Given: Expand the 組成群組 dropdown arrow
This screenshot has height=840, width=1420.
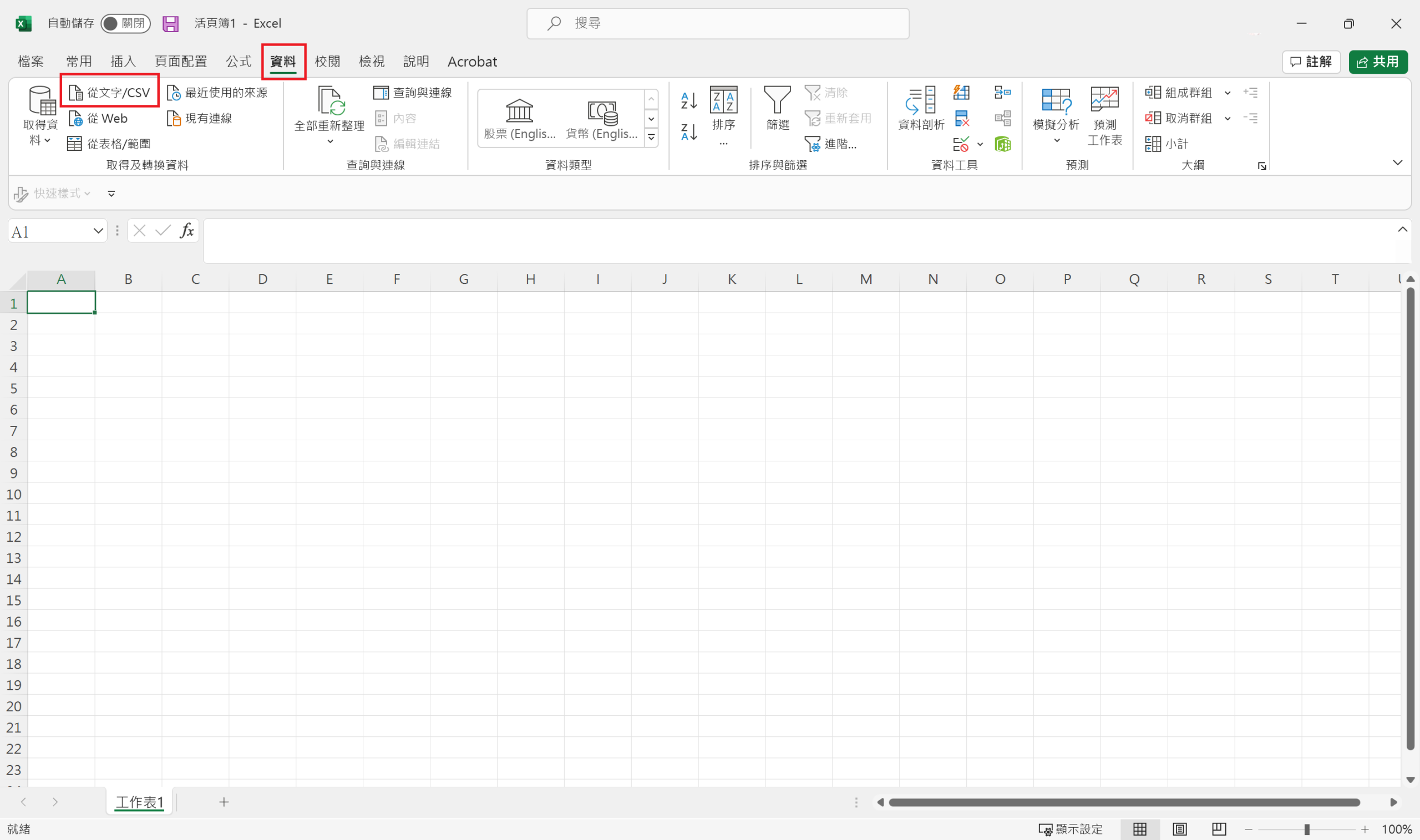Looking at the screenshot, I should pos(1227,93).
